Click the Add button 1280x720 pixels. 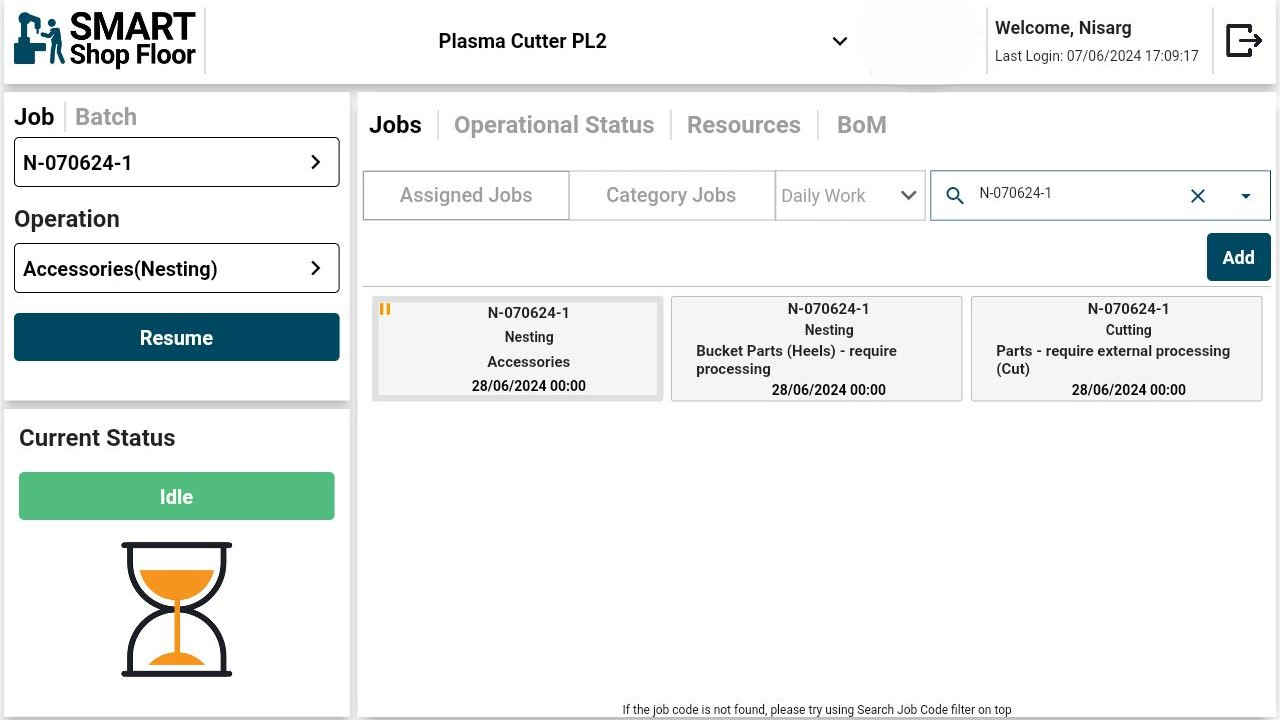pos(1238,257)
